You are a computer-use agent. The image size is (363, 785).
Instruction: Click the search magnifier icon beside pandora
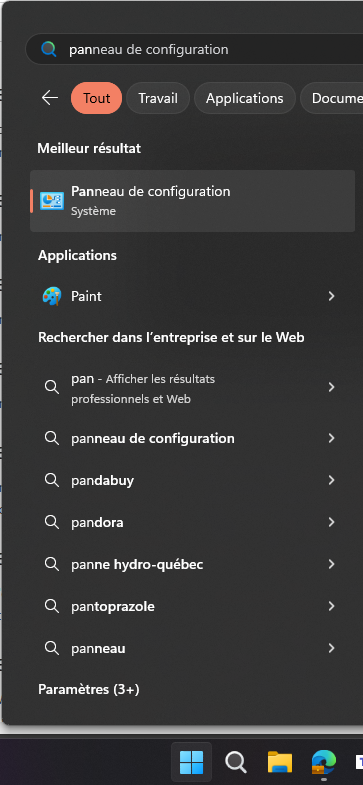click(52, 522)
